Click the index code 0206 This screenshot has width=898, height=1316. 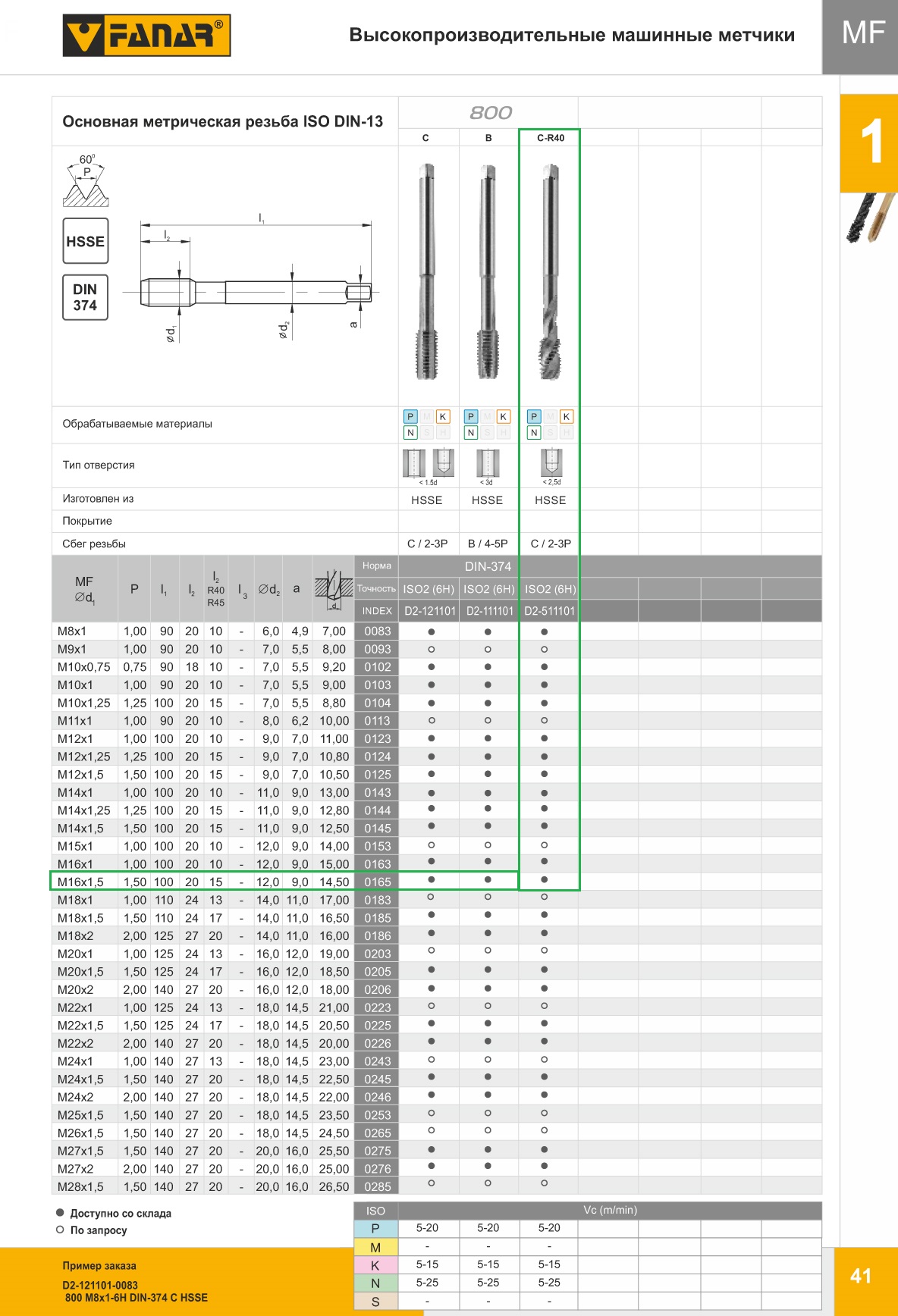(x=377, y=989)
